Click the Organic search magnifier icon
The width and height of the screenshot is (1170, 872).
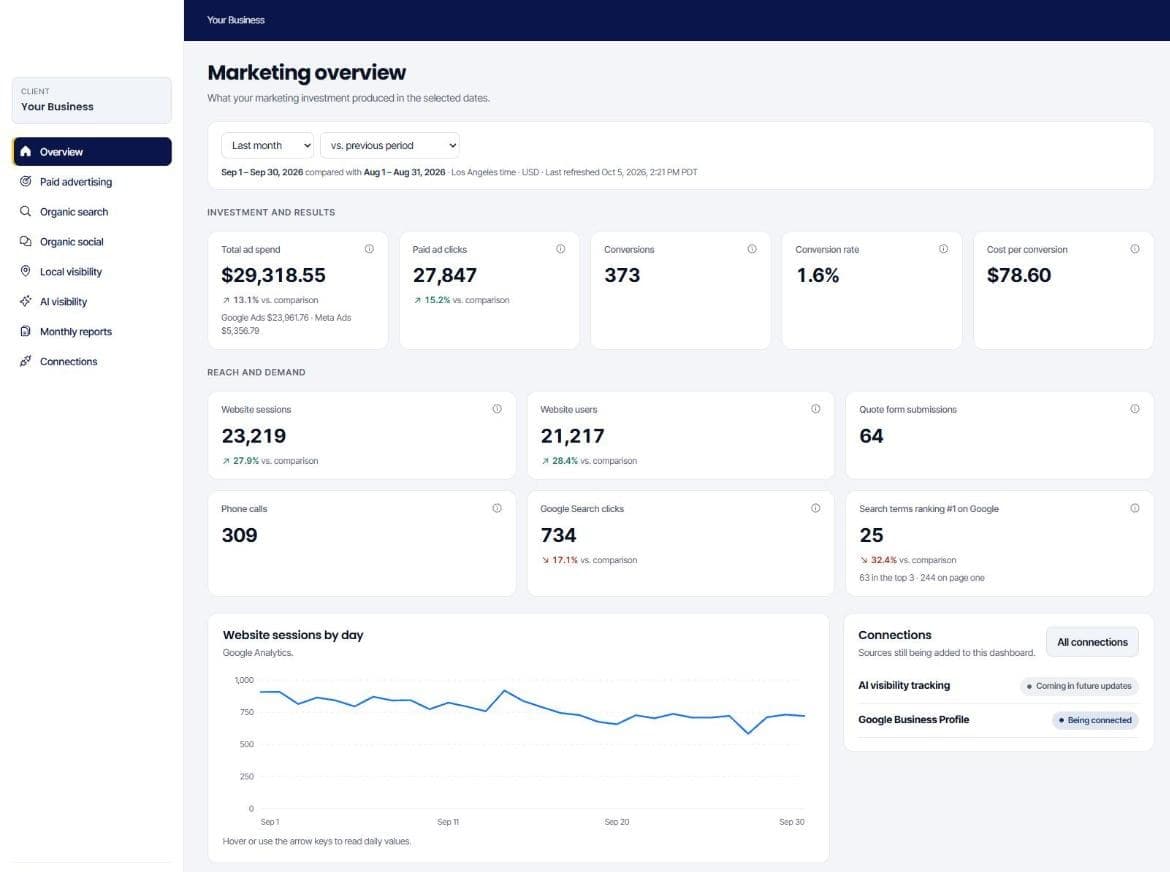point(25,211)
